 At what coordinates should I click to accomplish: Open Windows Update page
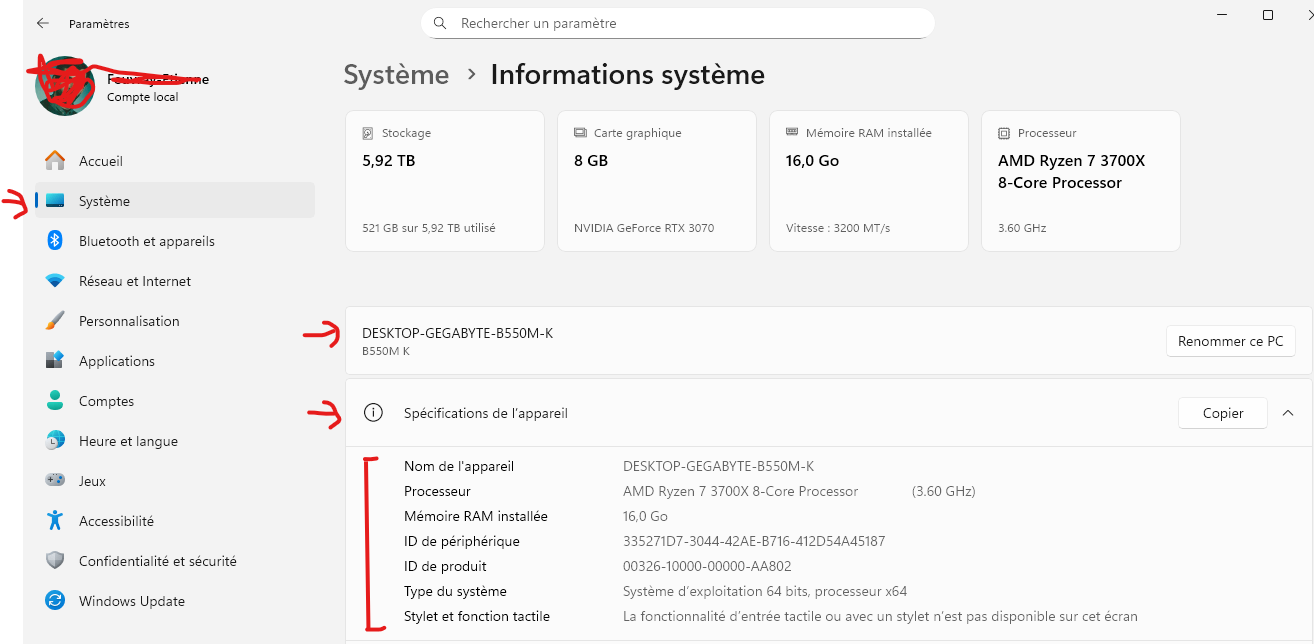[x=175, y=601]
